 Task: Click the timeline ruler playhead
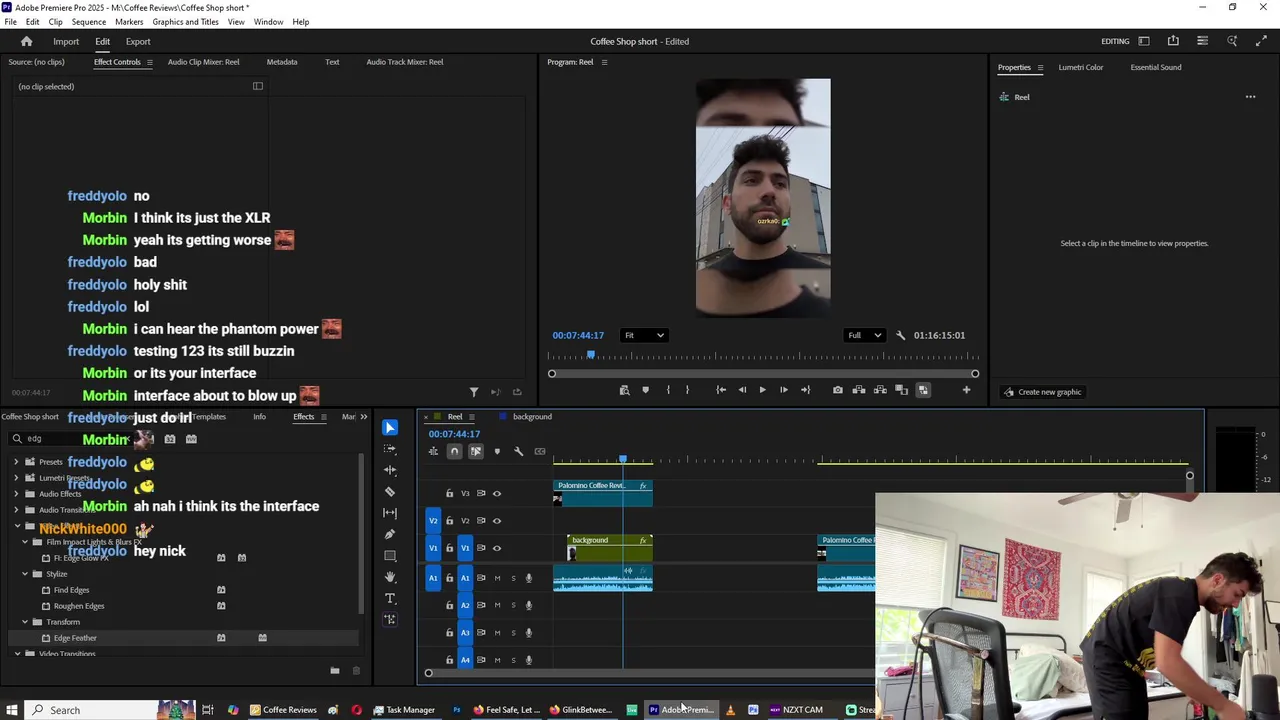pos(622,459)
